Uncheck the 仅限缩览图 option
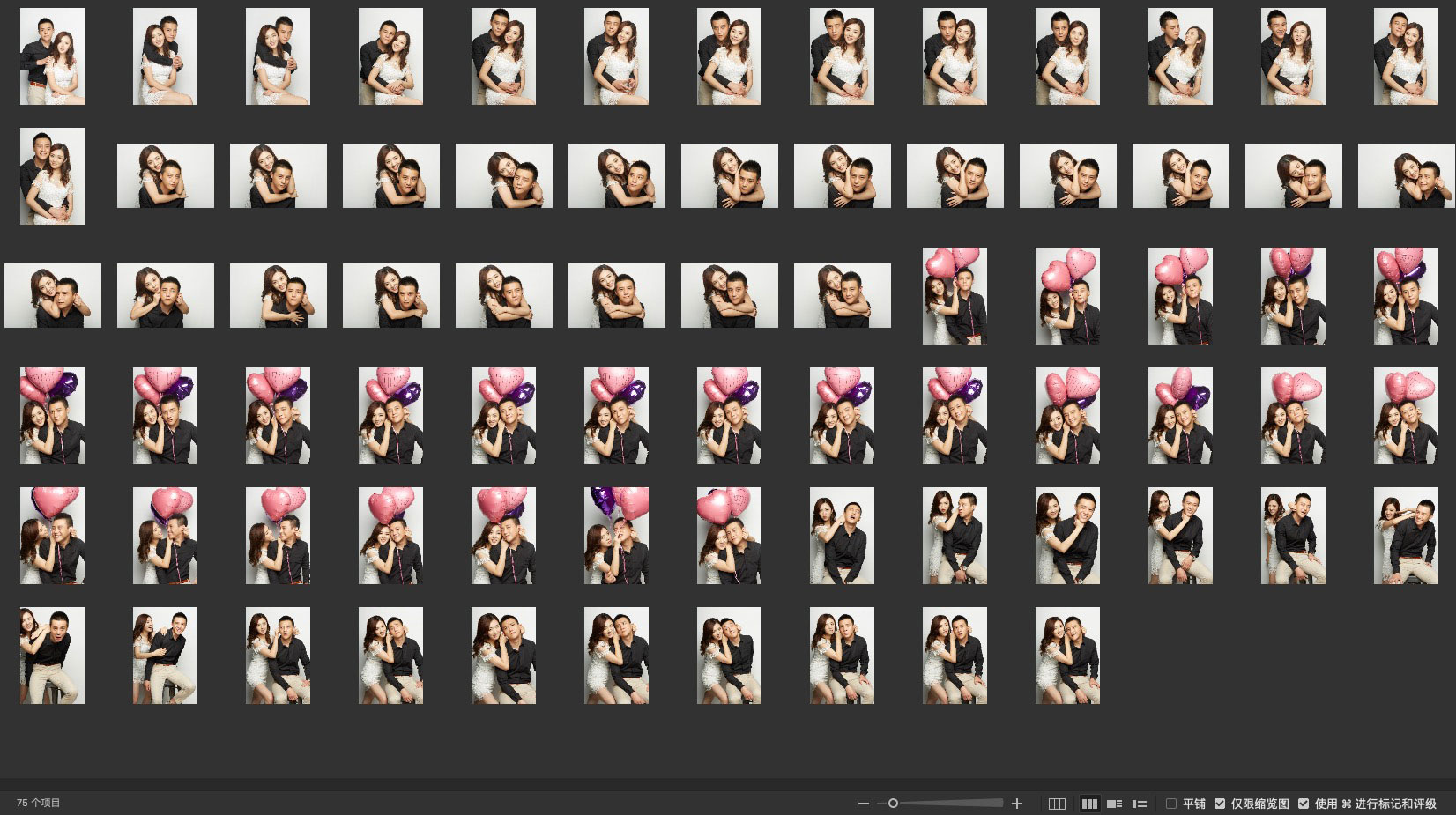This screenshot has width=1456, height=815. tap(1220, 804)
